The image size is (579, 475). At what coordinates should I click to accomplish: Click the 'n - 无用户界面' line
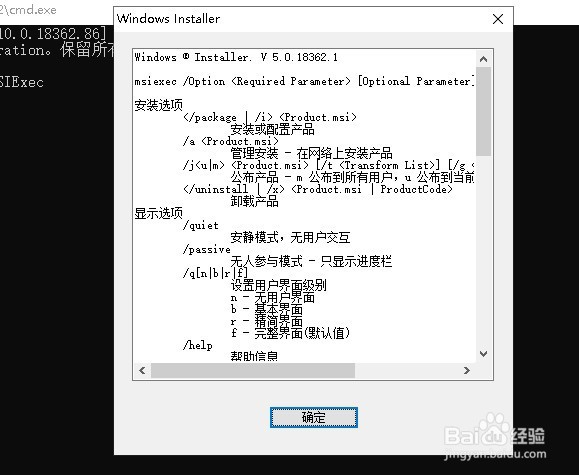[x=273, y=298]
